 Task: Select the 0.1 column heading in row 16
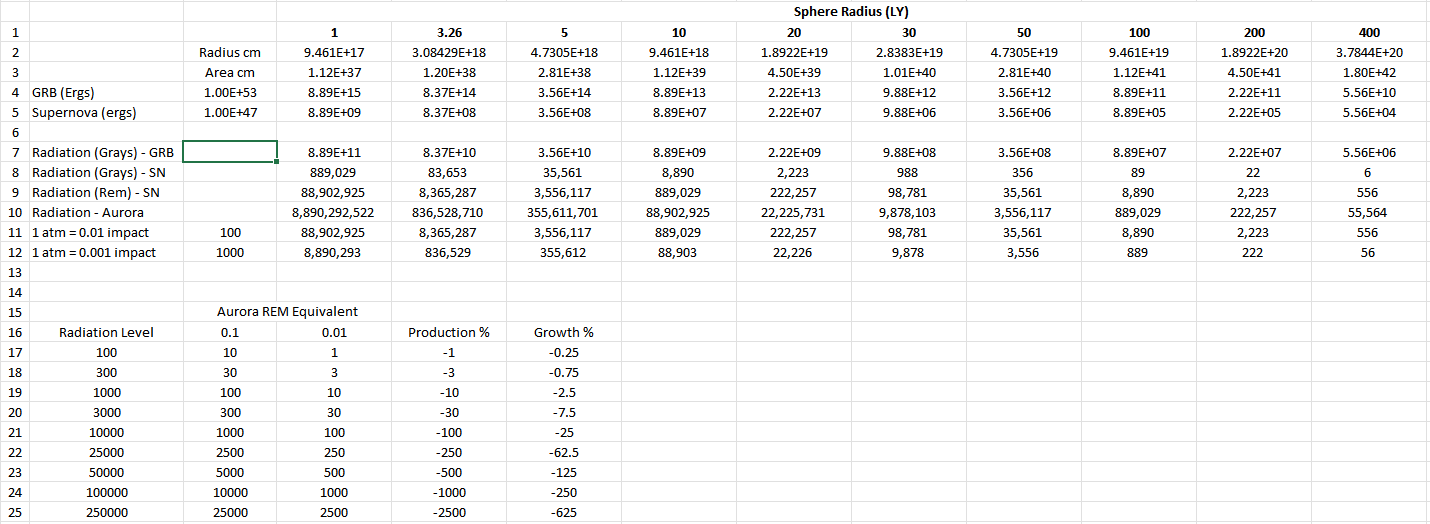tap(230, 332)
